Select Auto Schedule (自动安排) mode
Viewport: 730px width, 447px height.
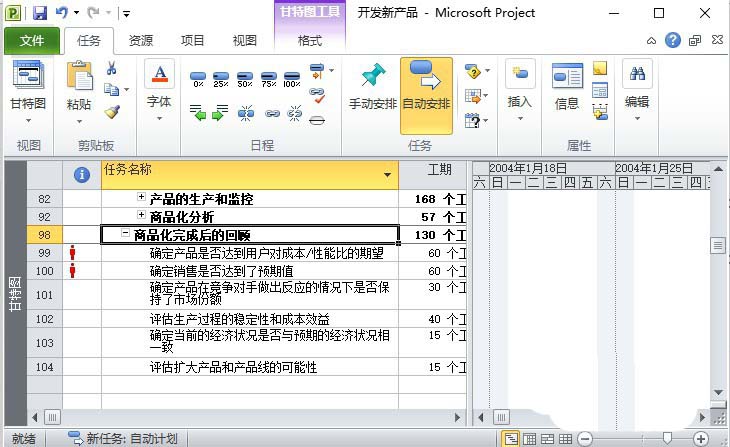[x=426, y=95]
